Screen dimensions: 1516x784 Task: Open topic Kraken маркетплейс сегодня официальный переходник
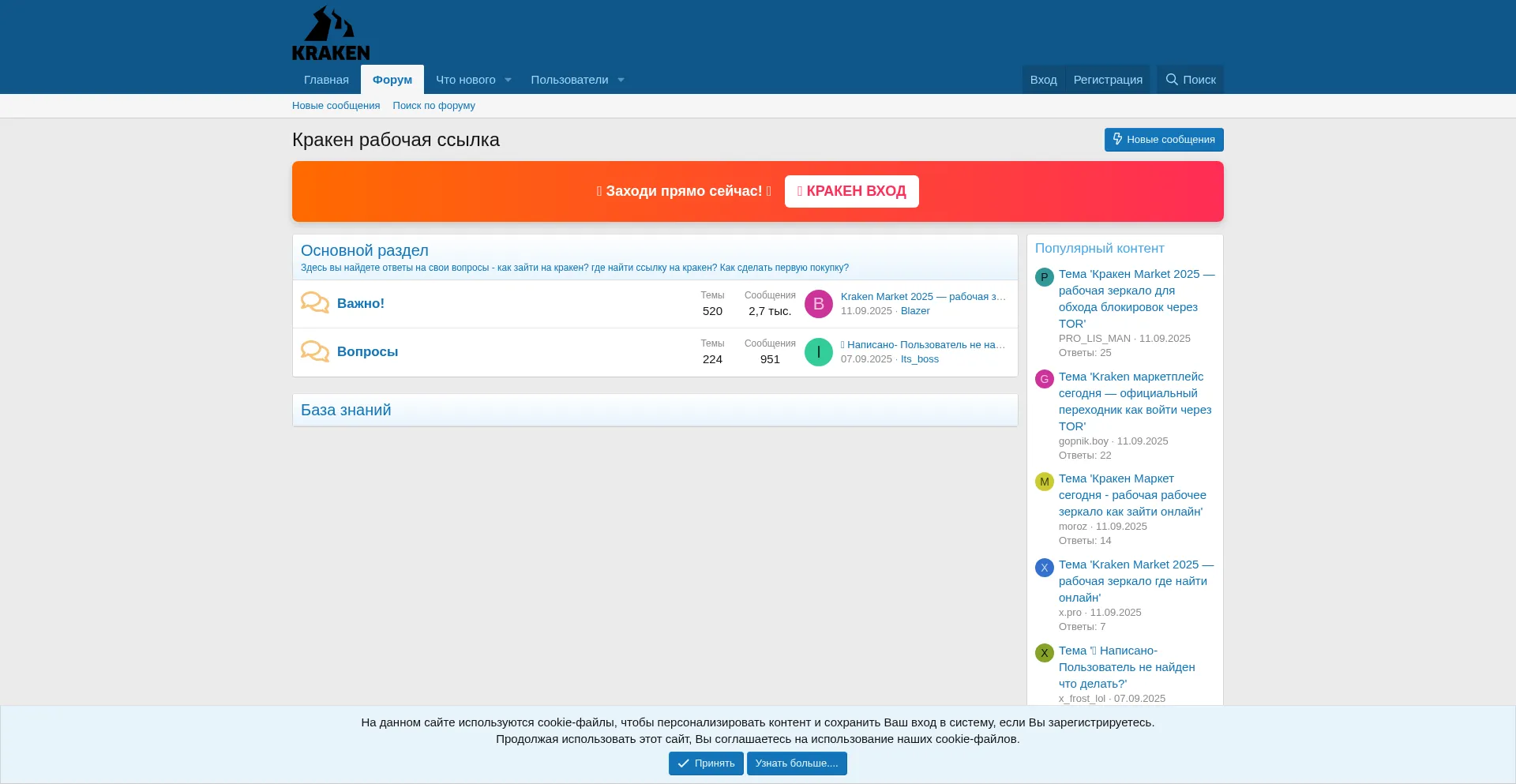1135,401
